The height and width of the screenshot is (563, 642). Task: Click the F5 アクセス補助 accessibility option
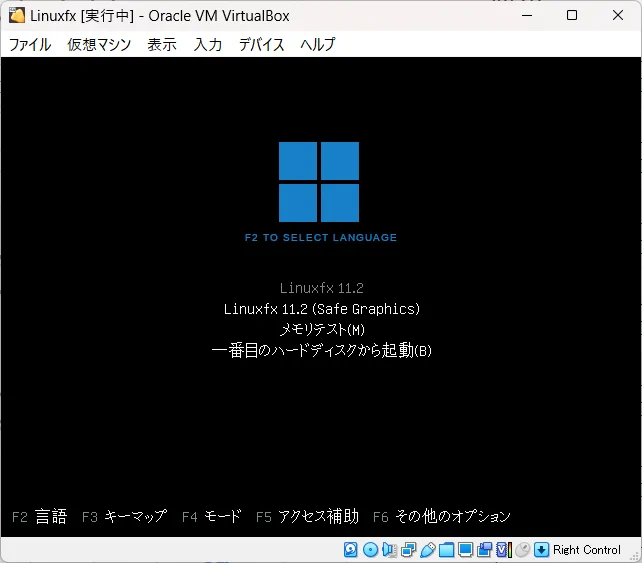point(307,516)
